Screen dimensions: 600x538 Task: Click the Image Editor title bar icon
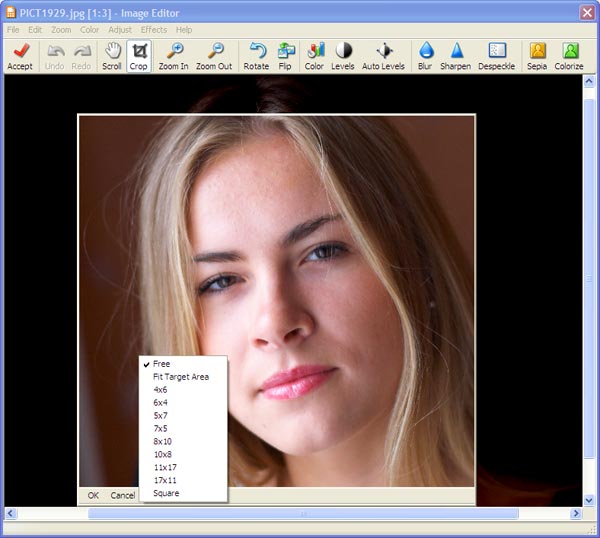pyautogui.click(x=11, y=13)
